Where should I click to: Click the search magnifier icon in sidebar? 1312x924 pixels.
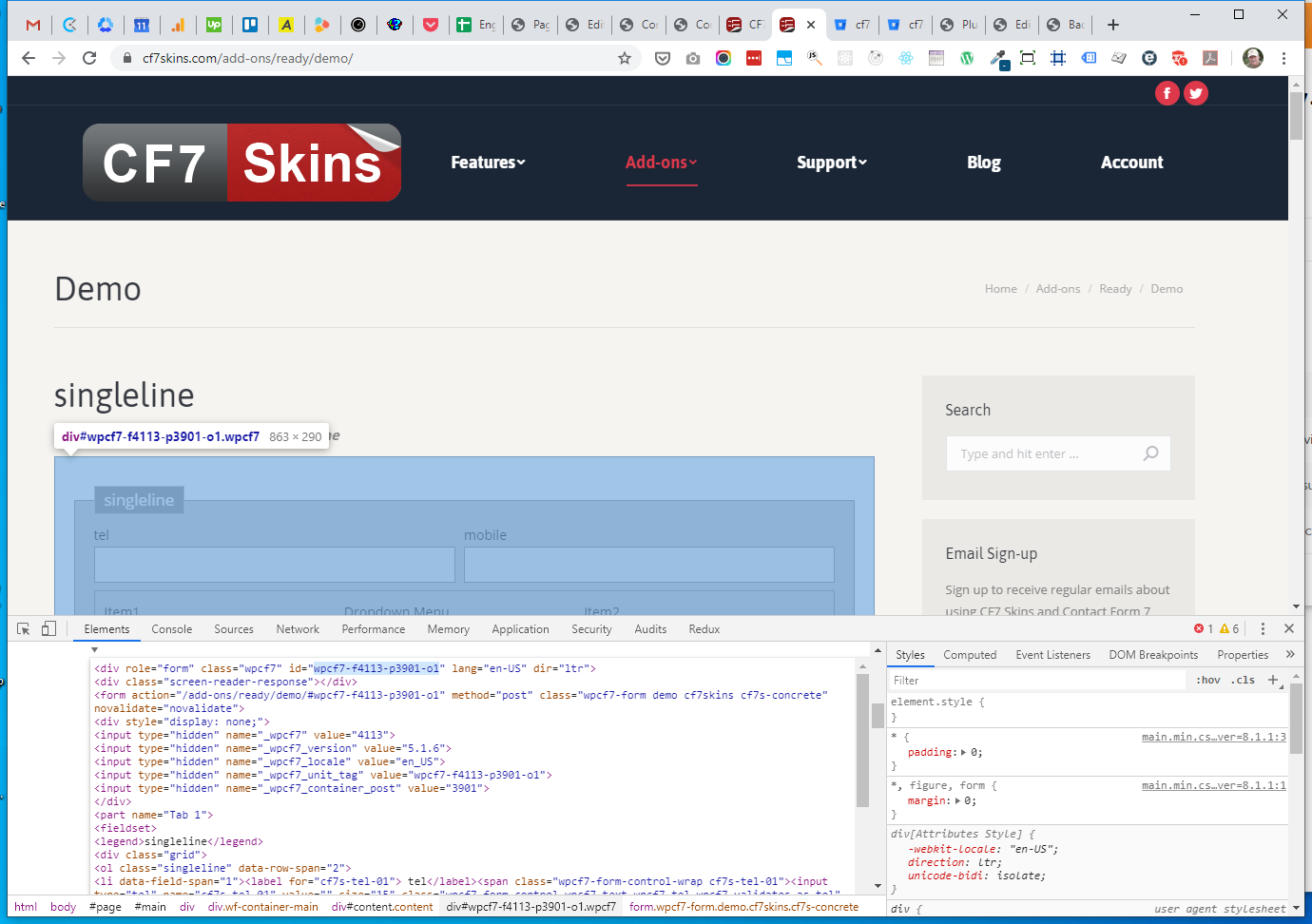click(x=1150, y=453)
